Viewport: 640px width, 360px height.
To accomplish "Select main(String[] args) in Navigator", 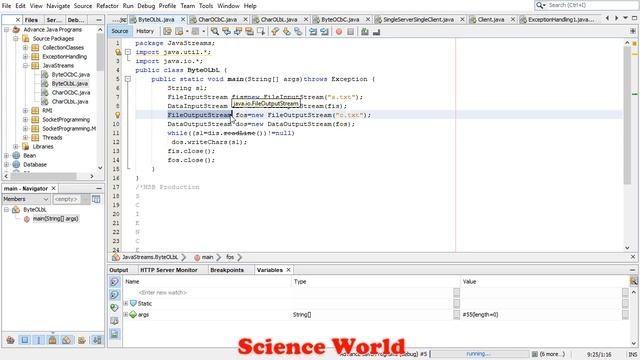I will [x=56, y=218].
